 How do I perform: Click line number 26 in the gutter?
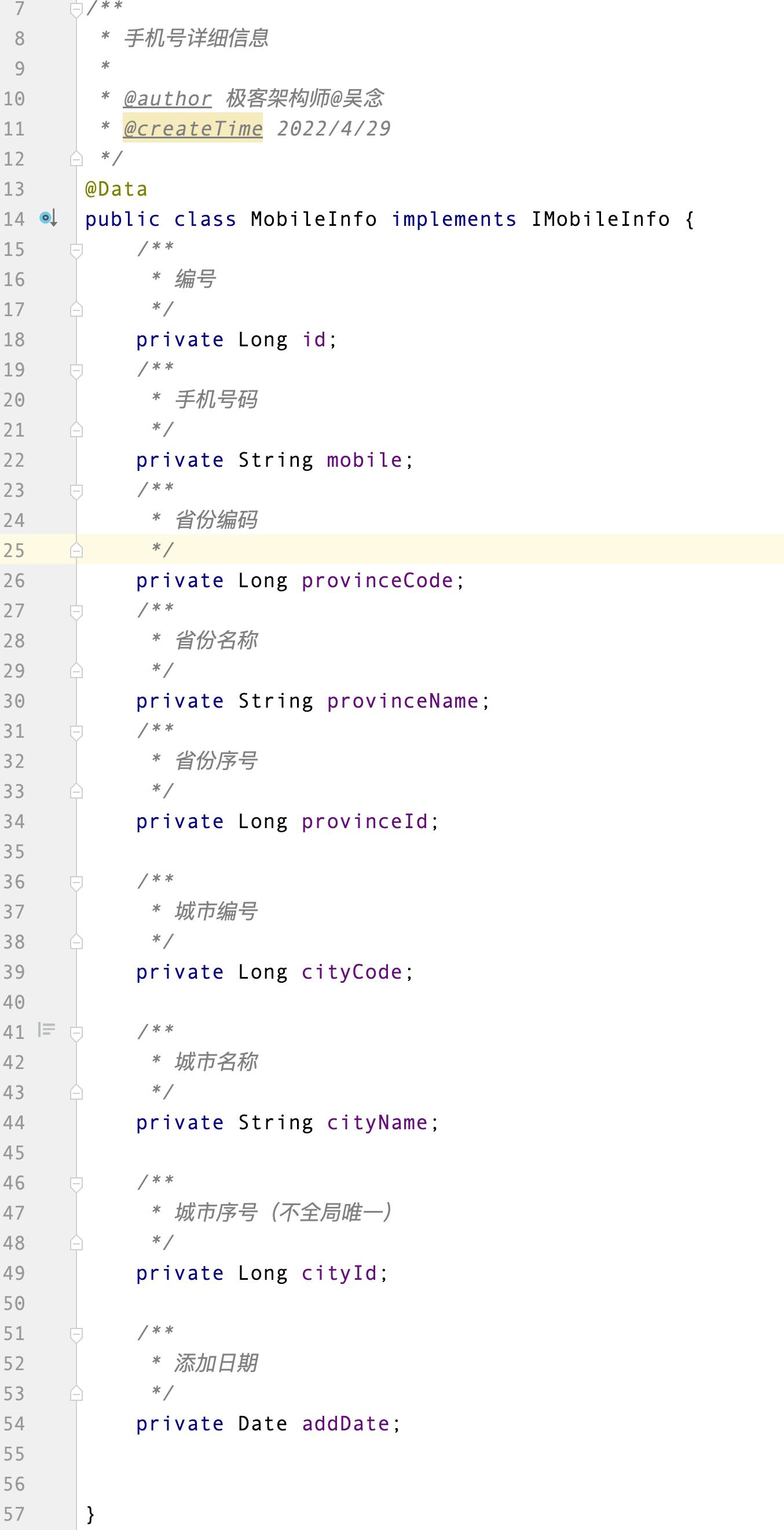click(14, 581)
